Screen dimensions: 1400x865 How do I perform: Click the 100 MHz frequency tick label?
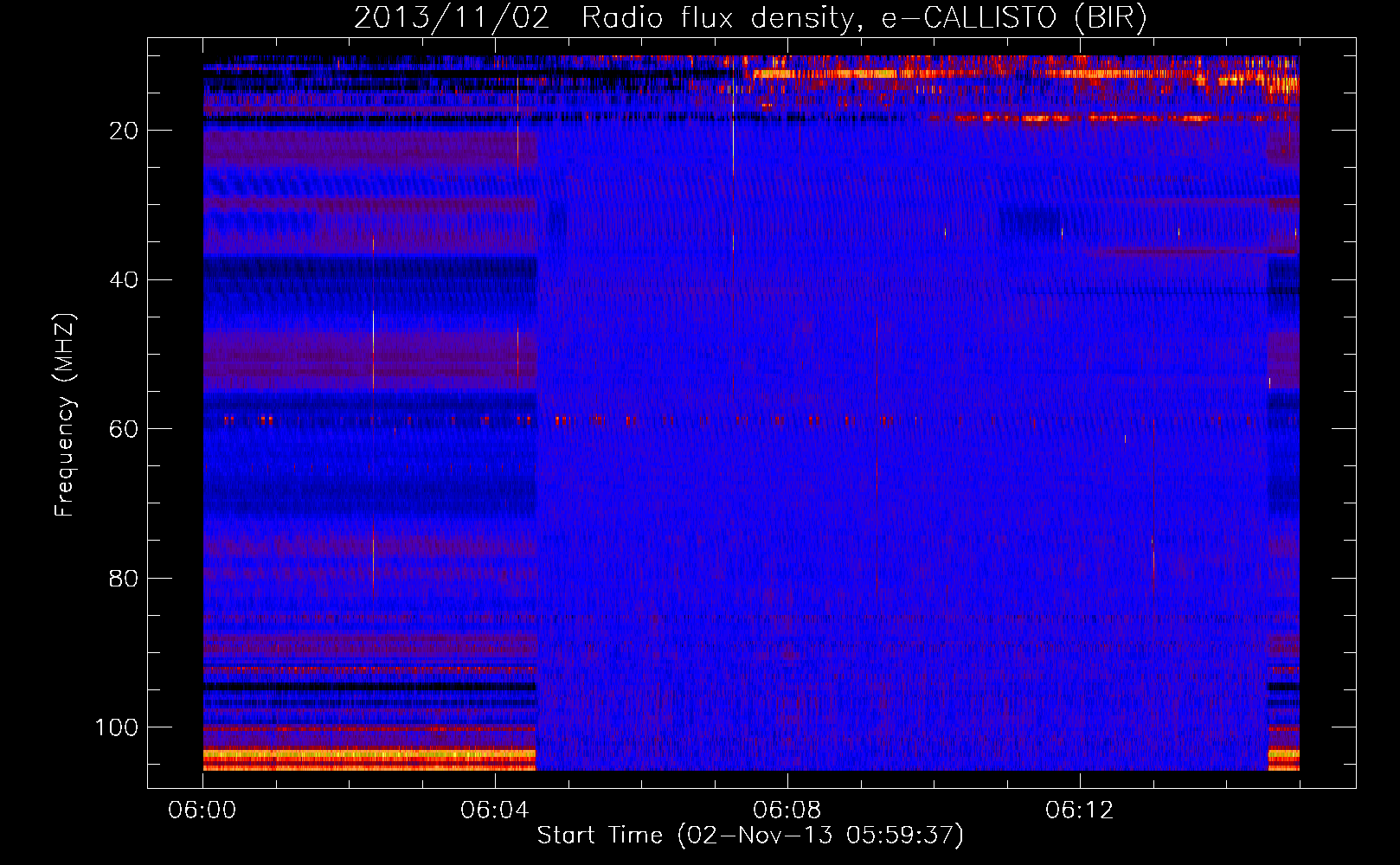pyautogui.click(x=117, y=727)
